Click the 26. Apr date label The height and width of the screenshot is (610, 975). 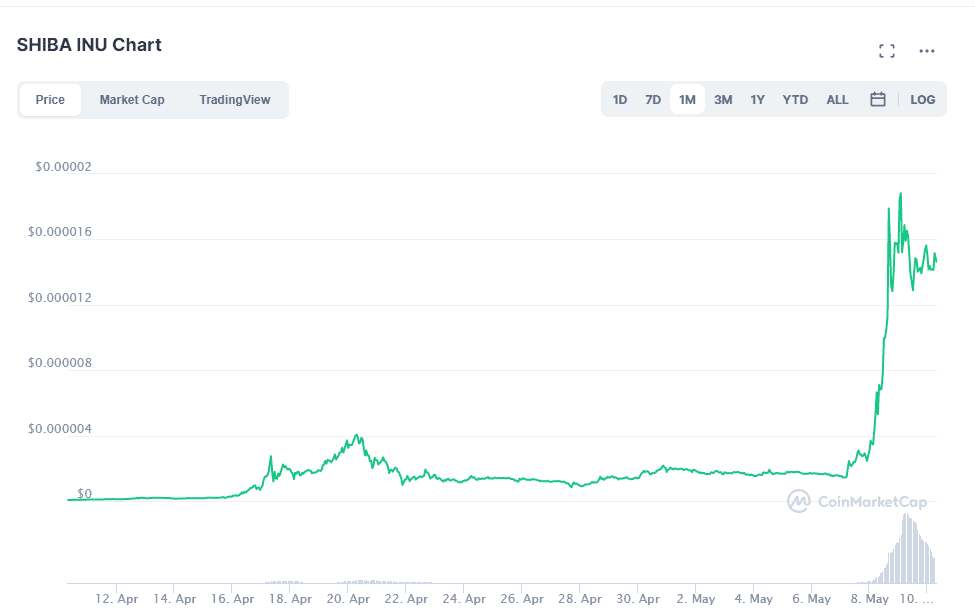pyautogui.click(x=522, y=599)
